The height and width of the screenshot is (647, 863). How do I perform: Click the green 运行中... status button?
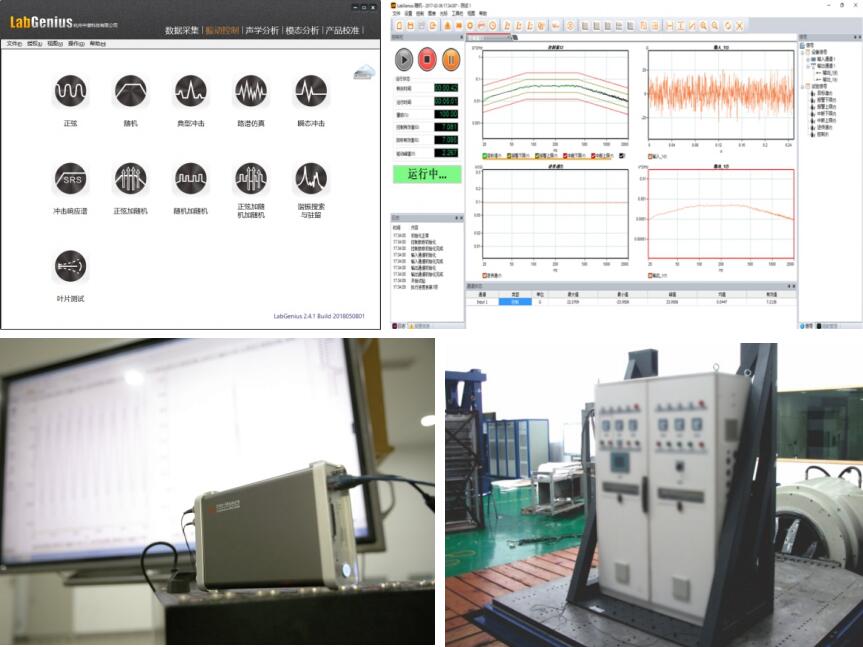pos(427,174)
